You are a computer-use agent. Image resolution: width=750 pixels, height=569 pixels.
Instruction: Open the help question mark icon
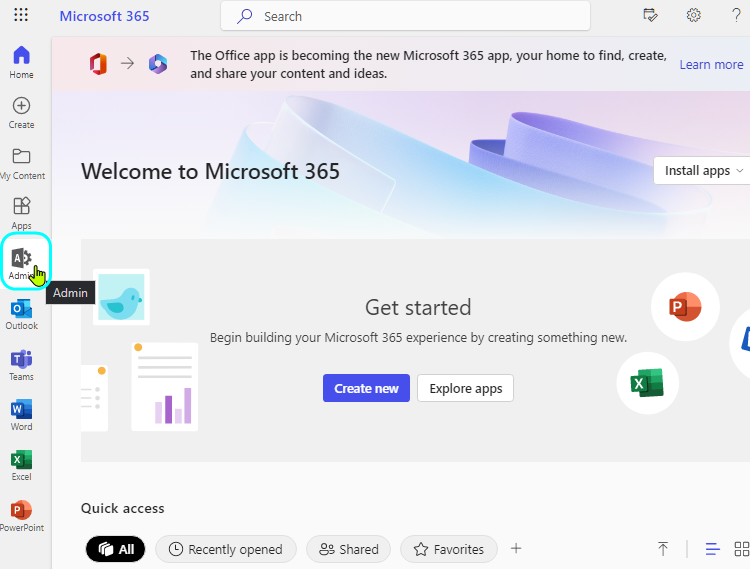(x=736, y=15)
